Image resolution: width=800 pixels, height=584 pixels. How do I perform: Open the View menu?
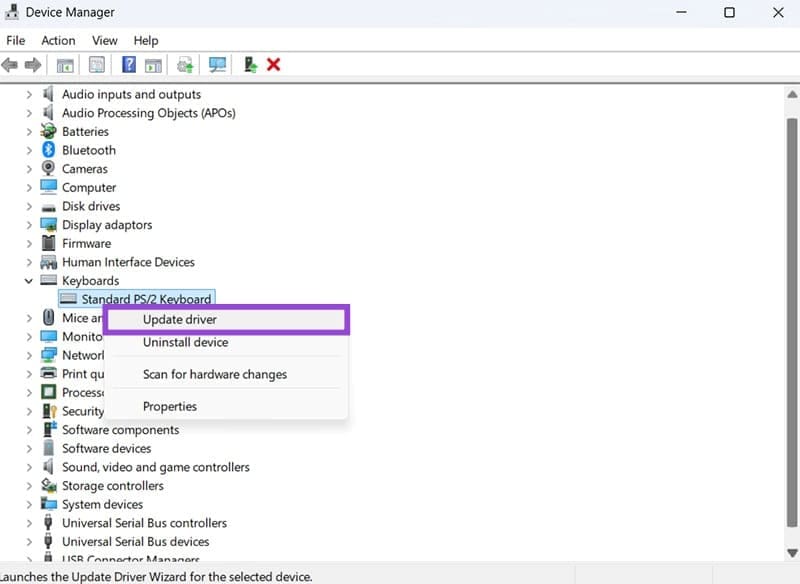104,40
